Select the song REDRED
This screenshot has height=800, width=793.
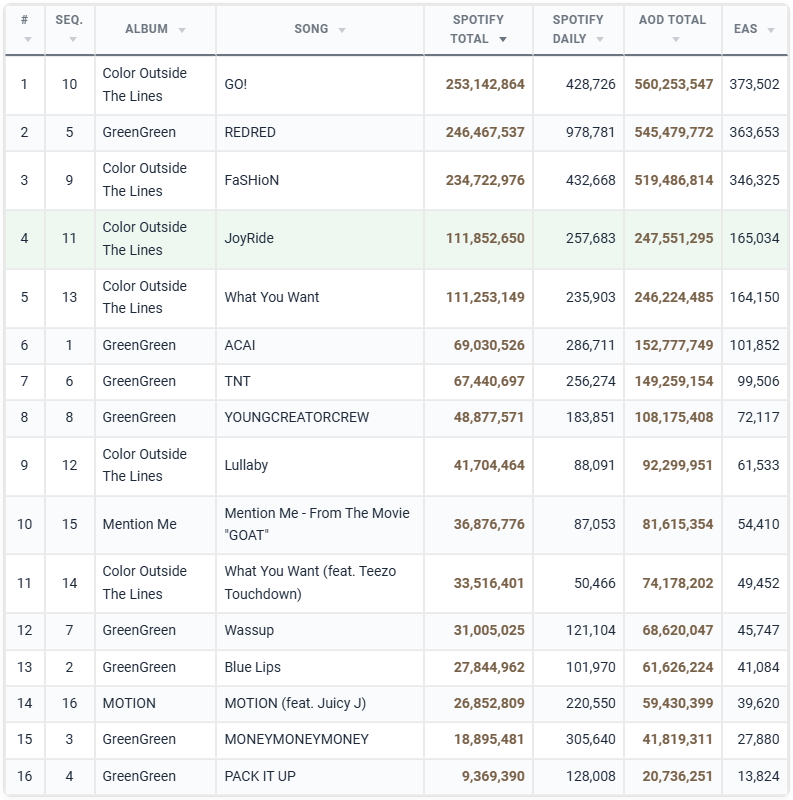click(x=250, y=132)
